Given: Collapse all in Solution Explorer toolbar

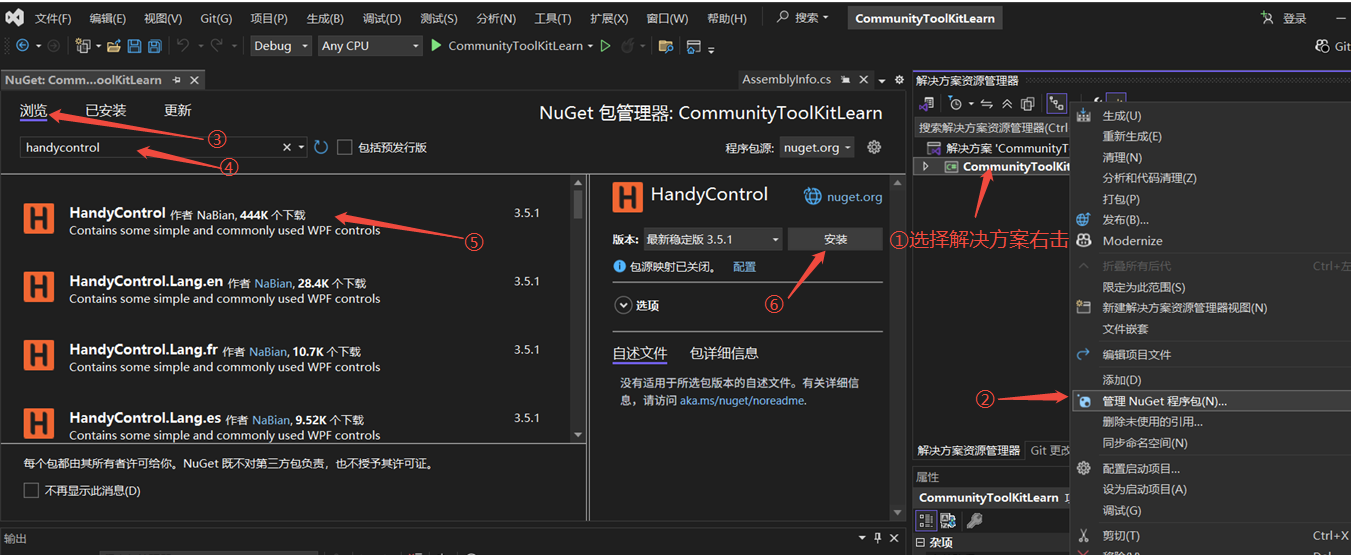Looking at the screenshot, I should 1007,103.
